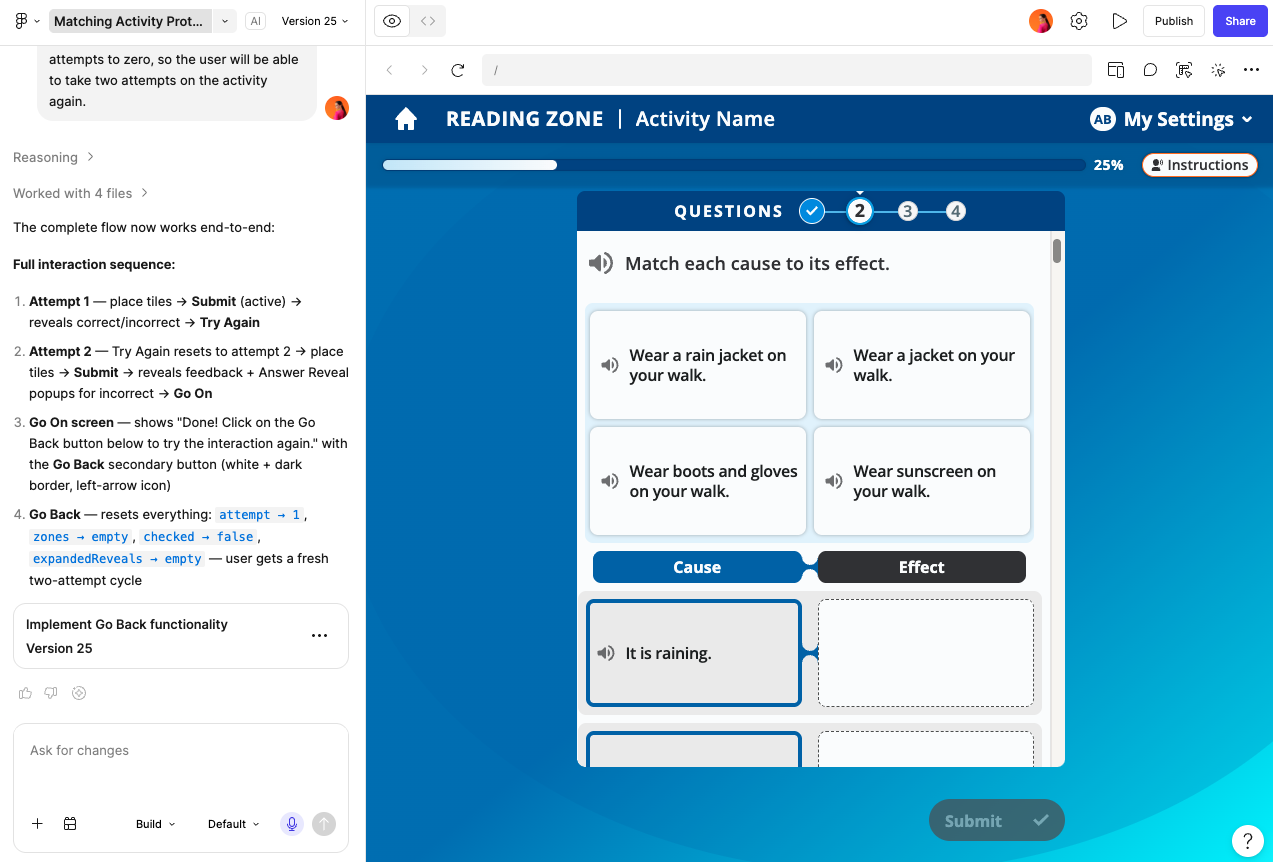Click the help question mark button
1273x862 pixels.
pyautogui.click(x=1247, y=840)
